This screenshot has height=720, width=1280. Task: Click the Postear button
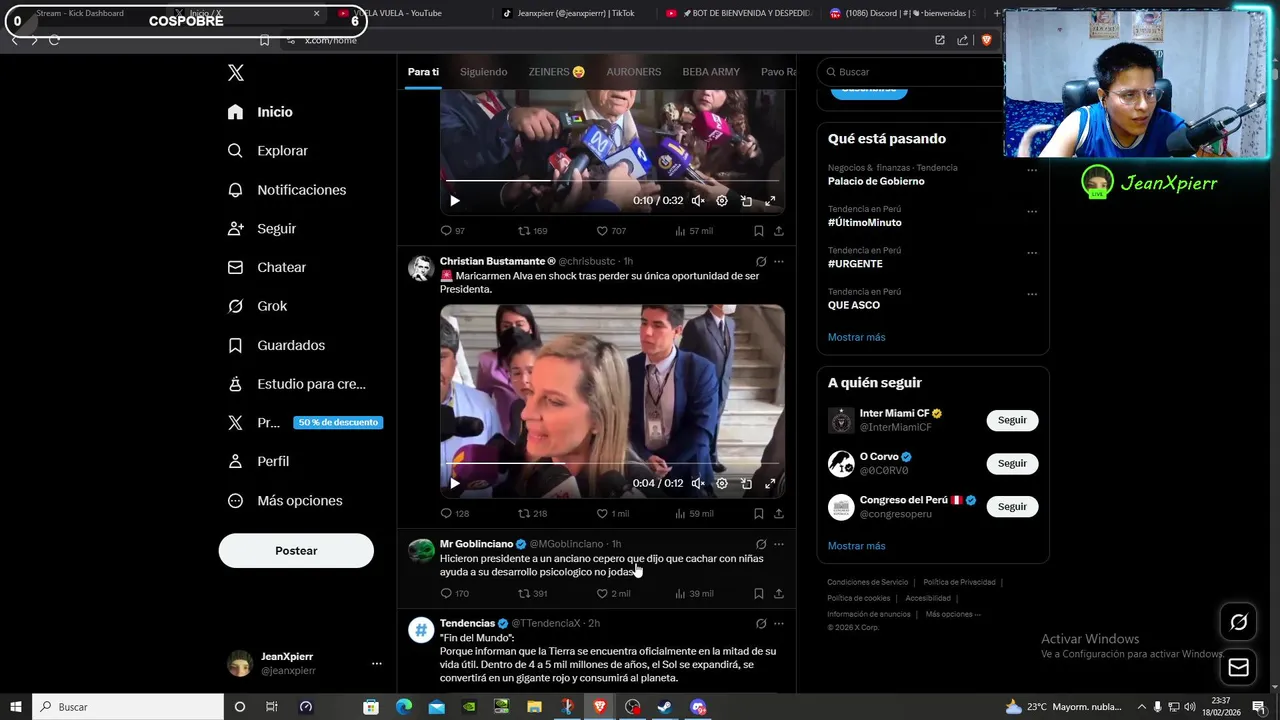coord(296,551)
